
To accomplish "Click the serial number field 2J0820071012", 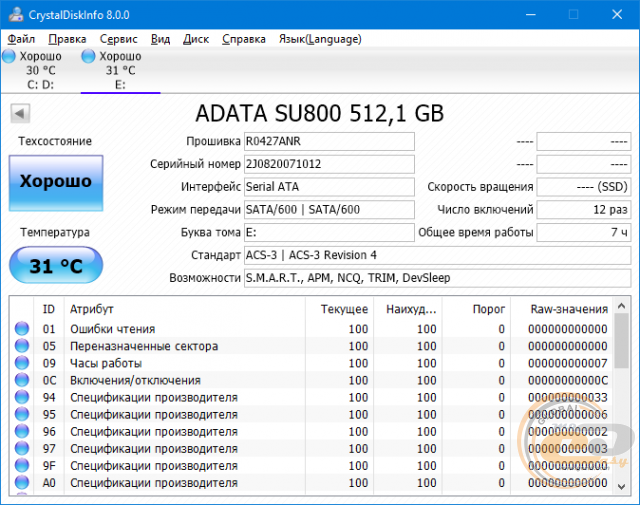I will pos(329,164).
